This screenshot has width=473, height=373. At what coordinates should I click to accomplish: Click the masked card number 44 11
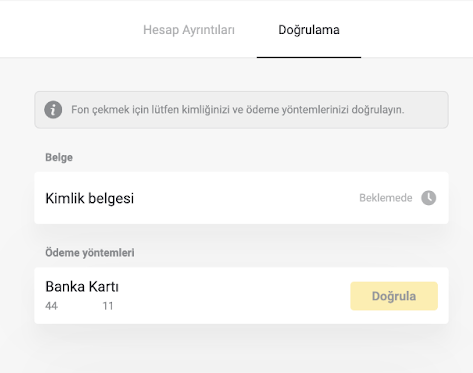click(79, 306)
